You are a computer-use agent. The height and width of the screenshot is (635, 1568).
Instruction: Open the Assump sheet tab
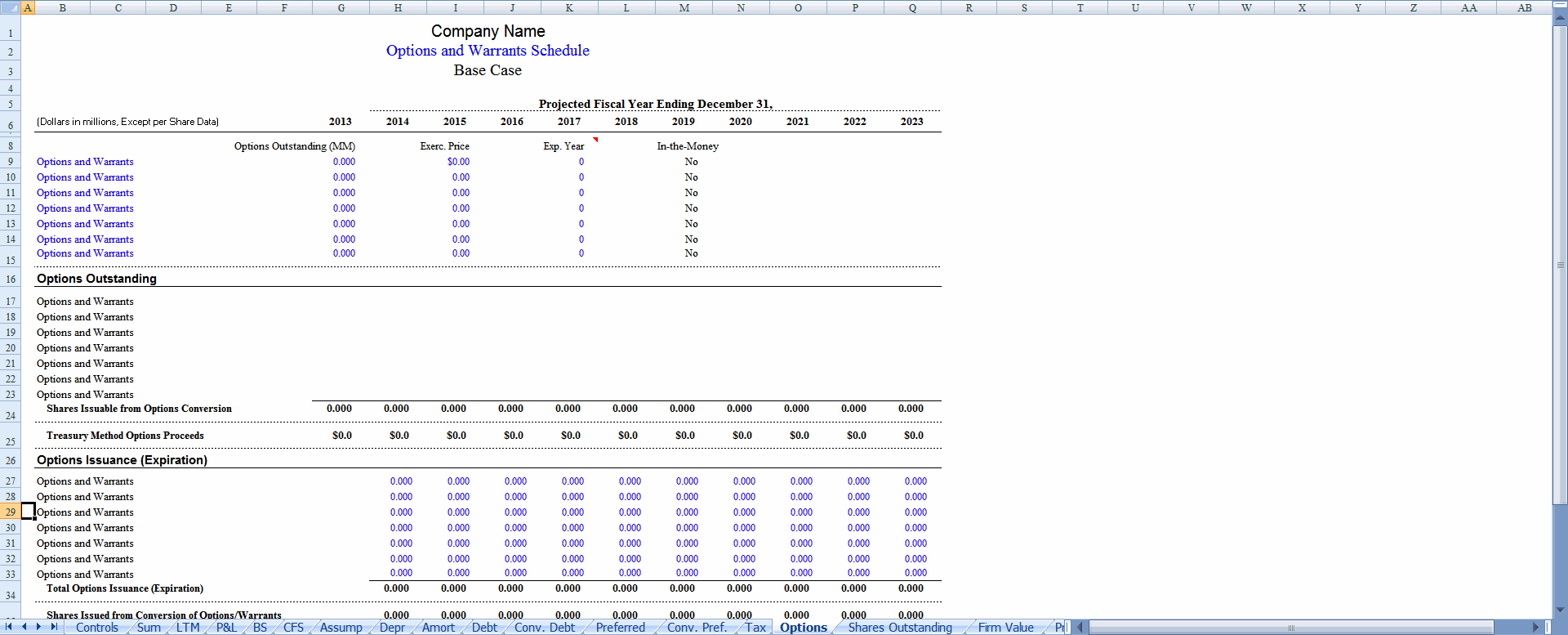pyautogui.click(x=341, y=628)
